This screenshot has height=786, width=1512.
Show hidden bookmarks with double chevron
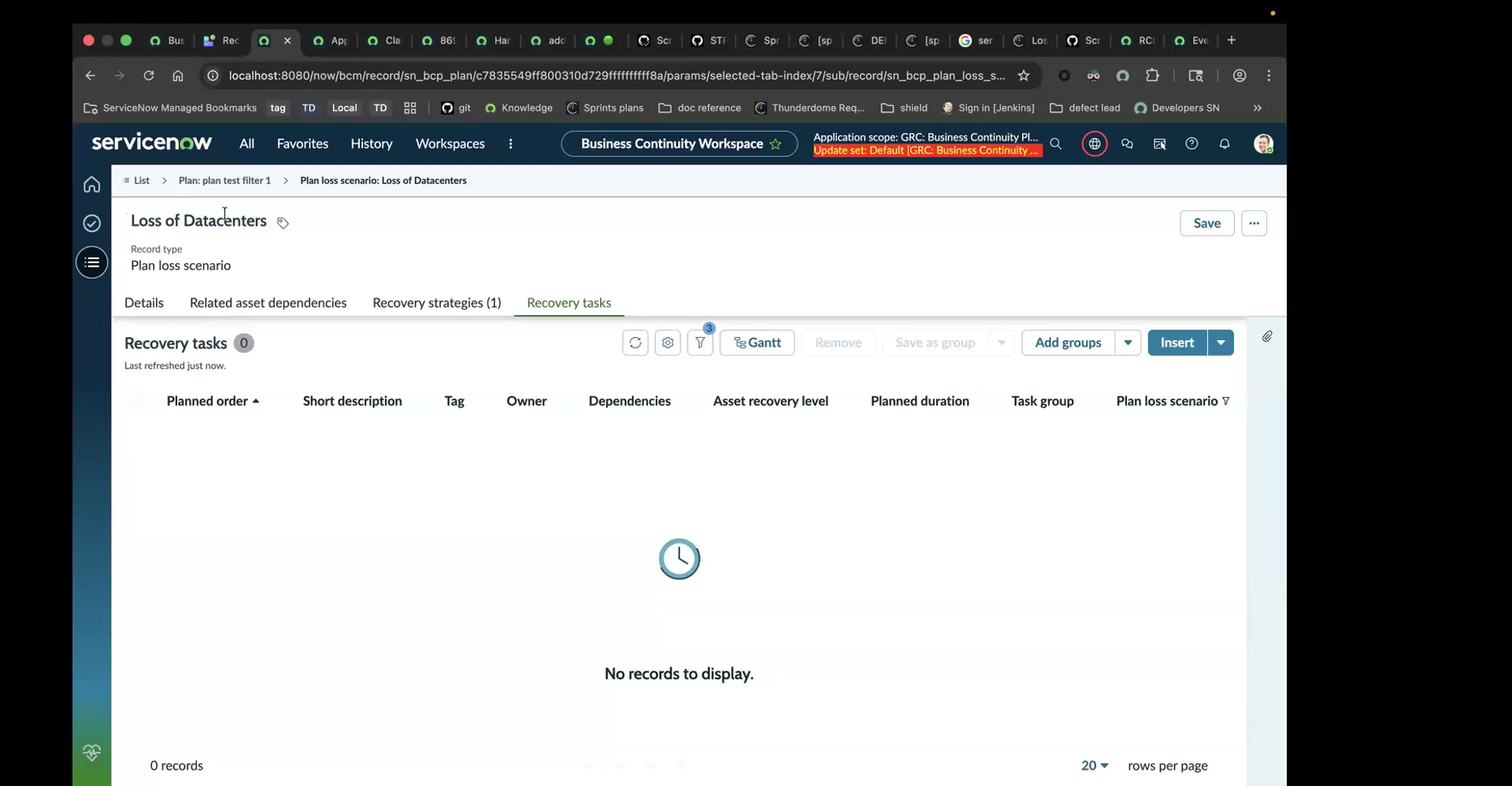tap(1258, 108)
